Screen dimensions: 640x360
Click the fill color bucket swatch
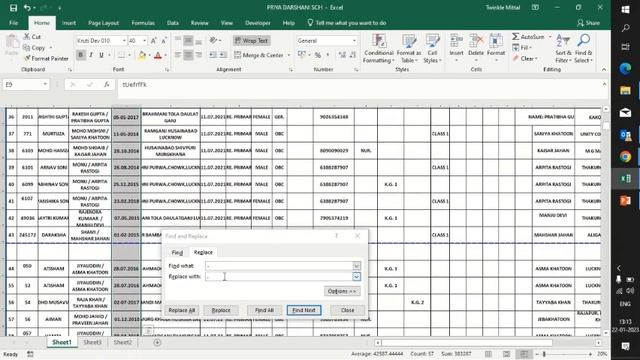(142, 55)
